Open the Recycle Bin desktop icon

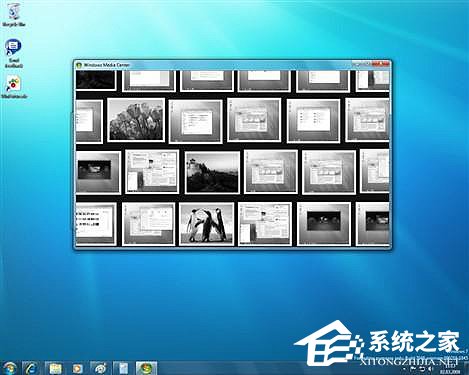pos(13,15)
